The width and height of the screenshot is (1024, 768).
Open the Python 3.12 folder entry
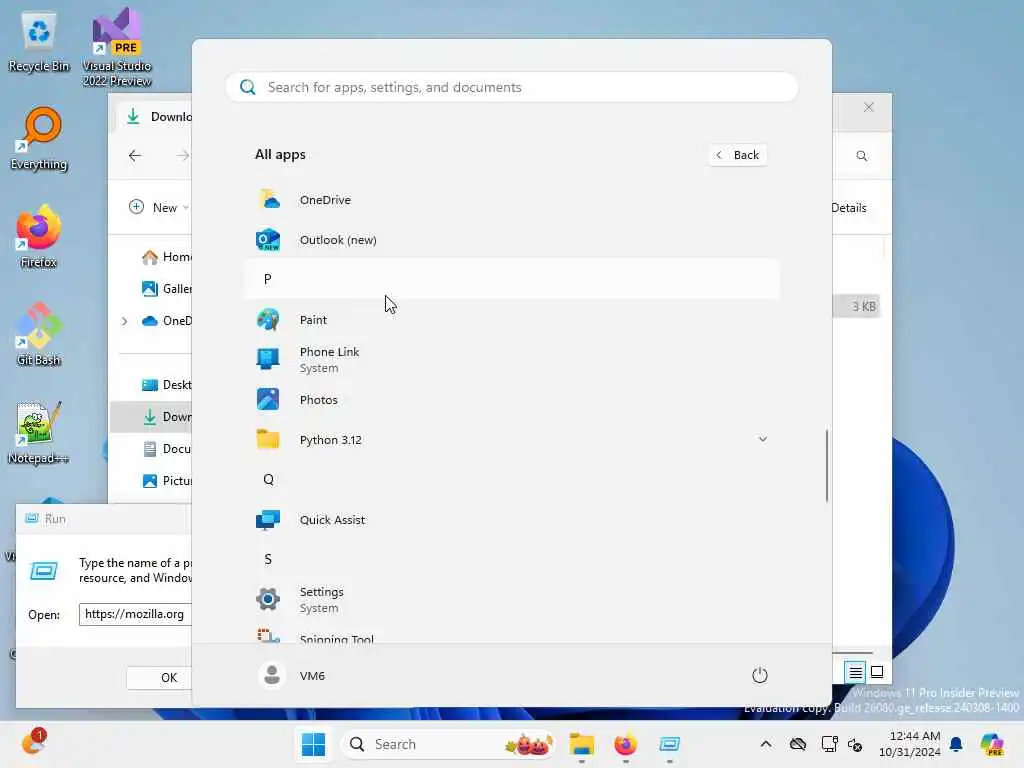coord(512,440)
